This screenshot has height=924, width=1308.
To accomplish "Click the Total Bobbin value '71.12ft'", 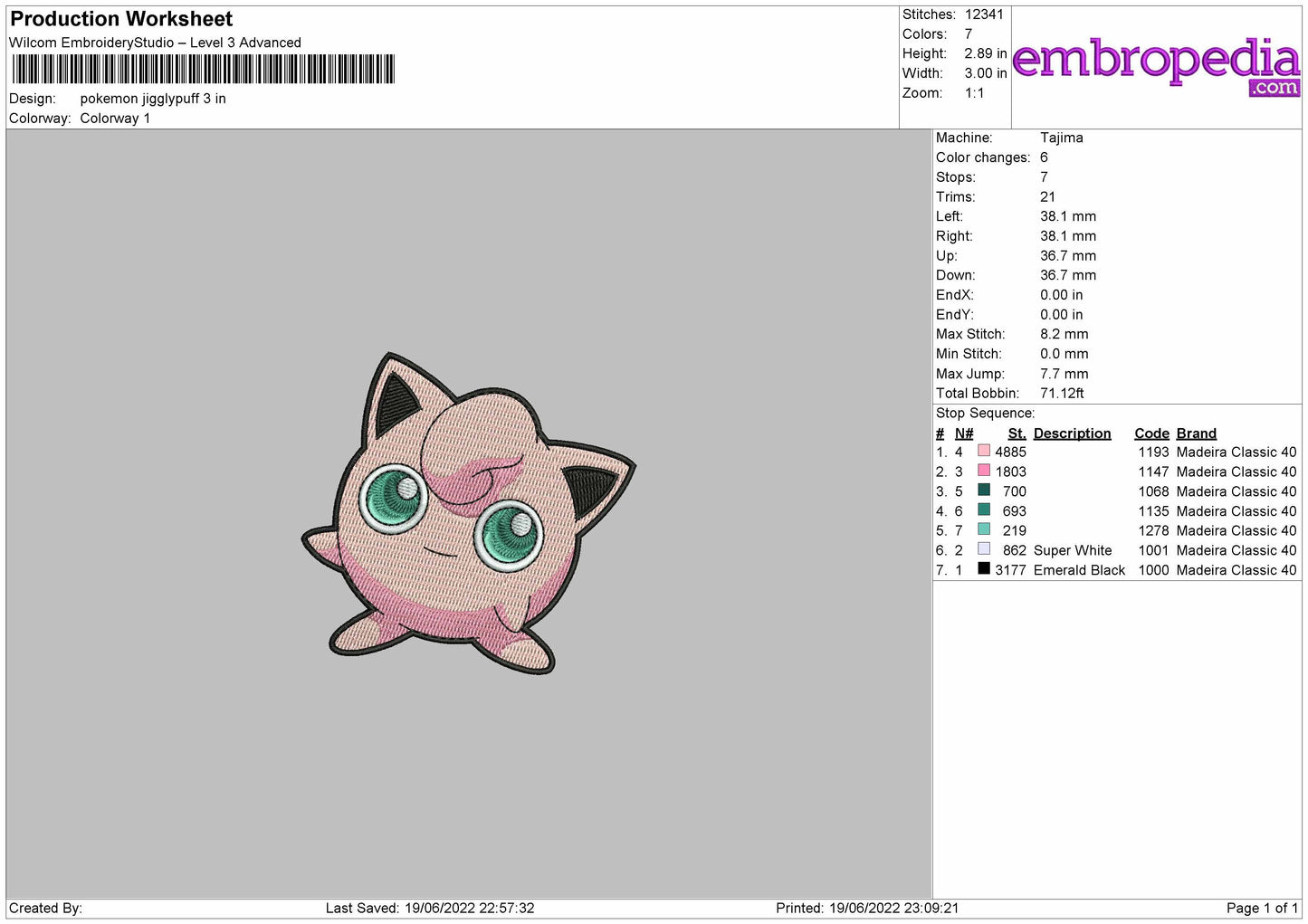I will tap(1062, 393).
